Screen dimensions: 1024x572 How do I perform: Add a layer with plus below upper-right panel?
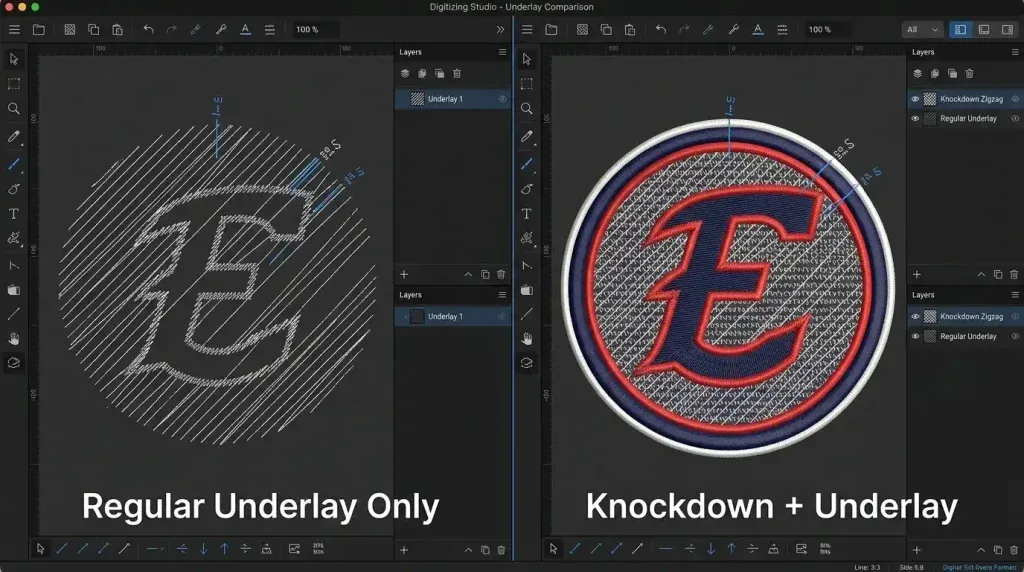coord(917,275)
